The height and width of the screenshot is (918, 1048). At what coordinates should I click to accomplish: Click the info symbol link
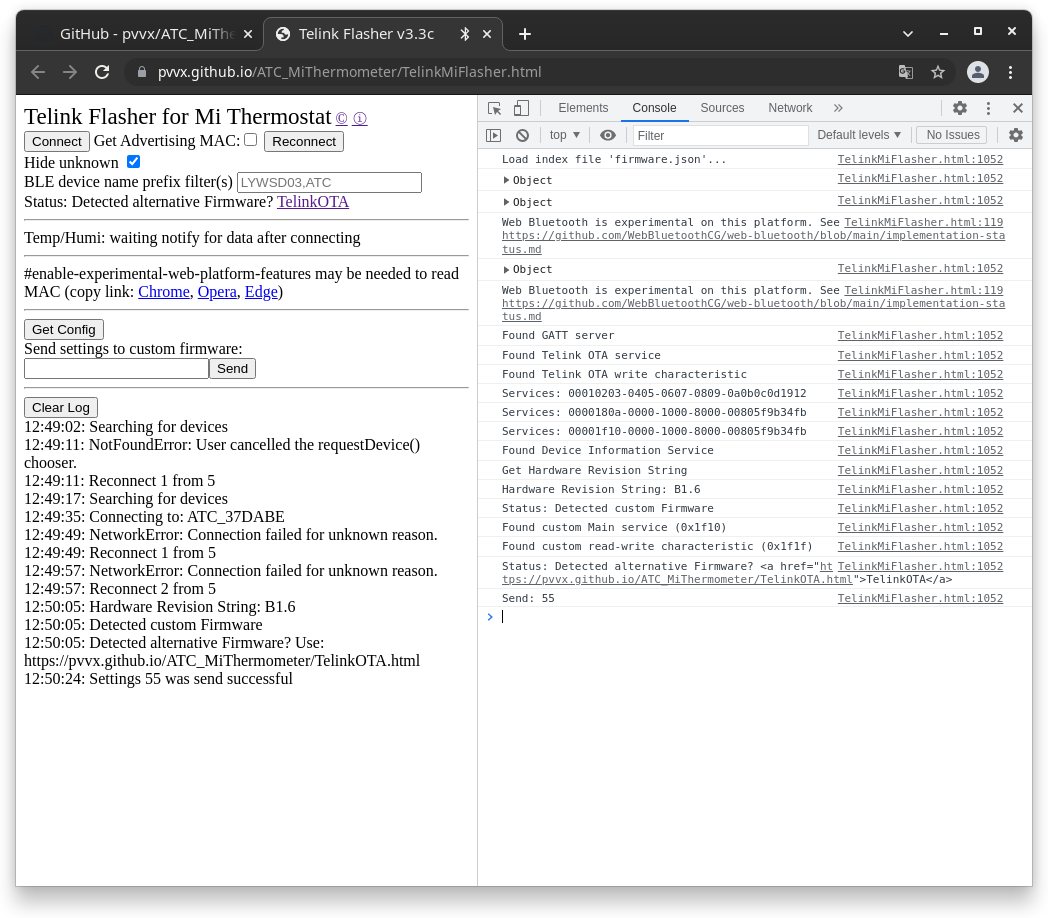pyautogui.click(x=360, y=118)
